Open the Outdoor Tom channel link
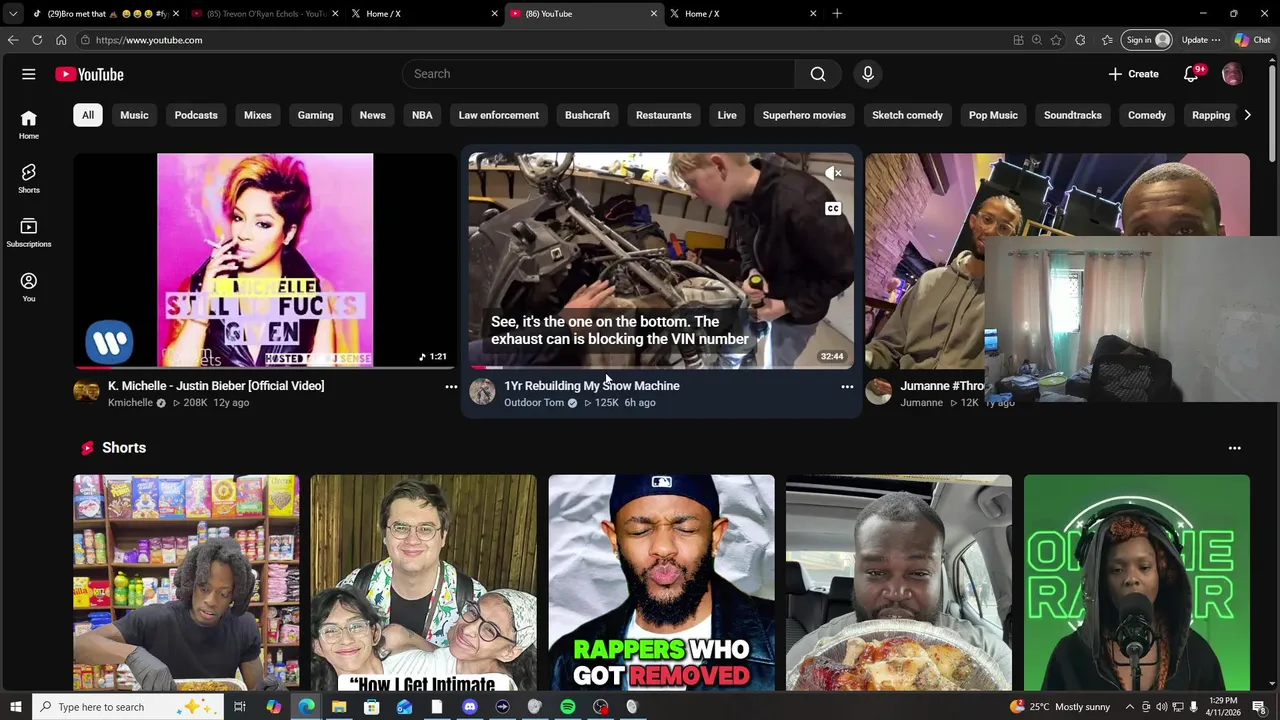 534,403
